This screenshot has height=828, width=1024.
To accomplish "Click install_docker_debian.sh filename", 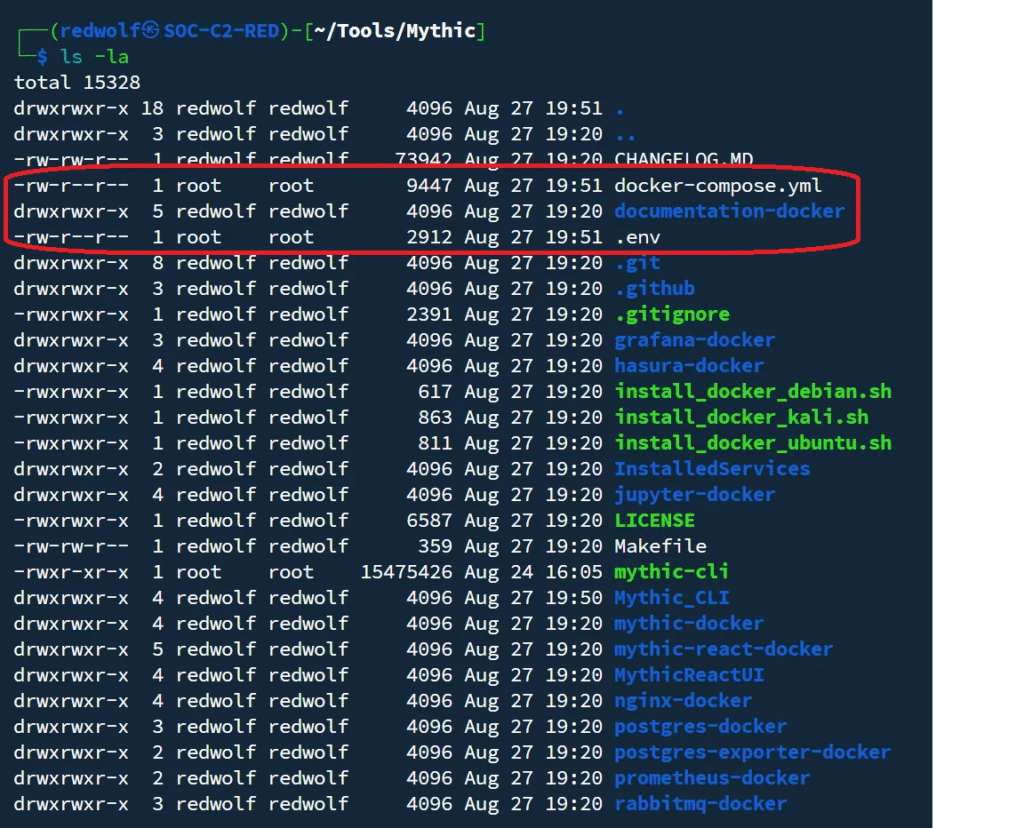I will 753,391.
